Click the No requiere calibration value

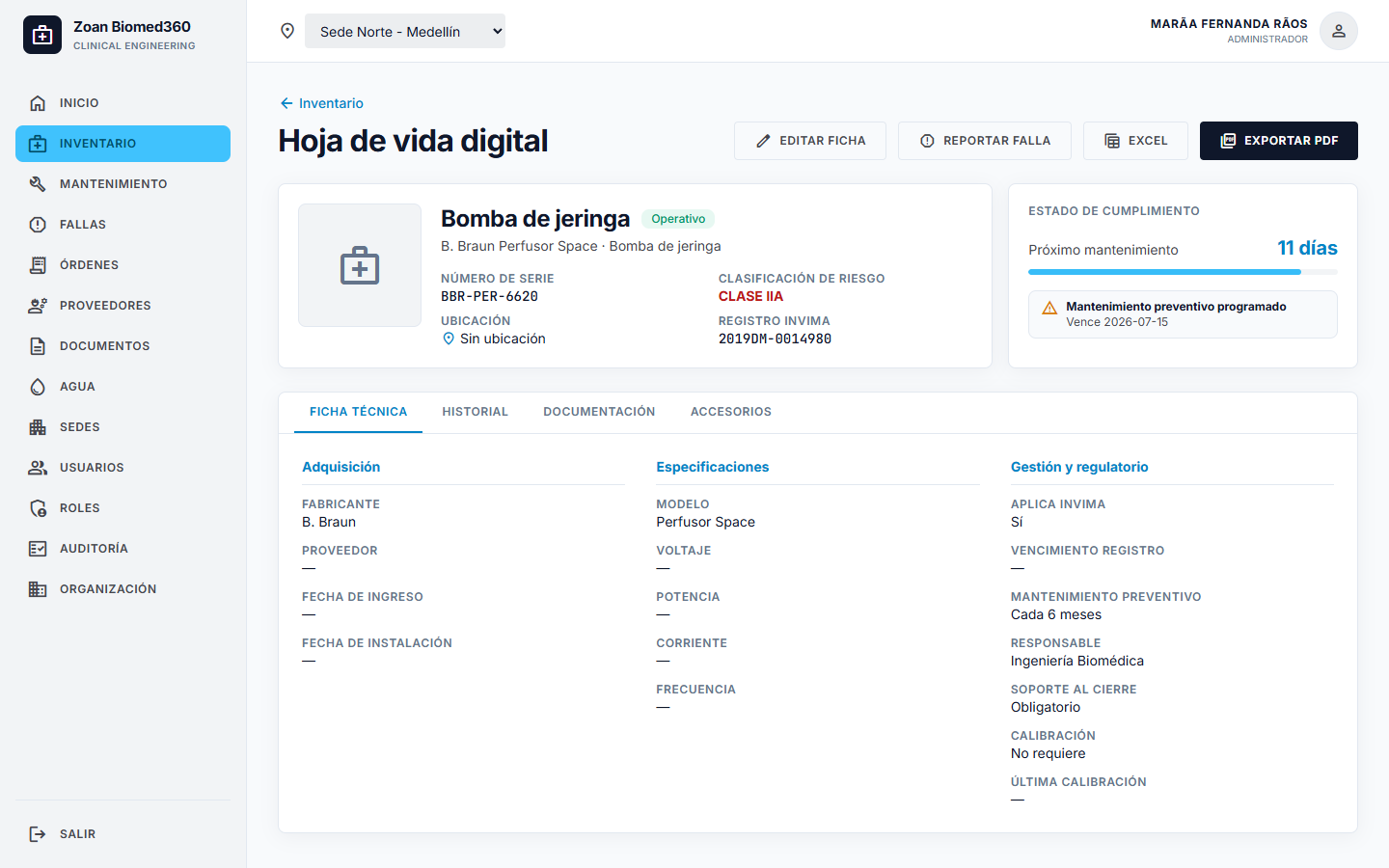(x=1049, y=753)
